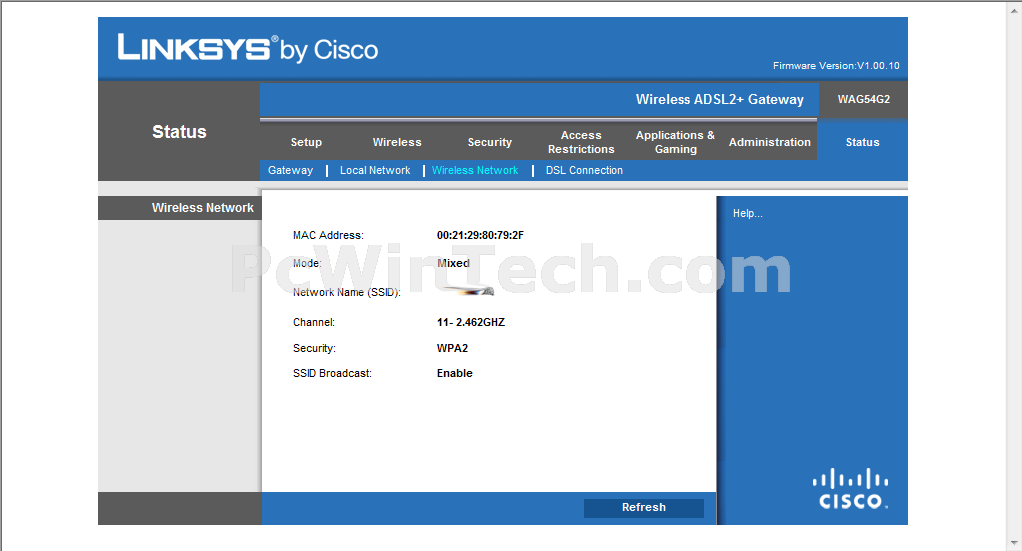Image resolution: width=1022 pixels, height=551 pixels.
Task: Click the Wireless ADSL2+ Gateway title
Action: click(x=720, y=99)
